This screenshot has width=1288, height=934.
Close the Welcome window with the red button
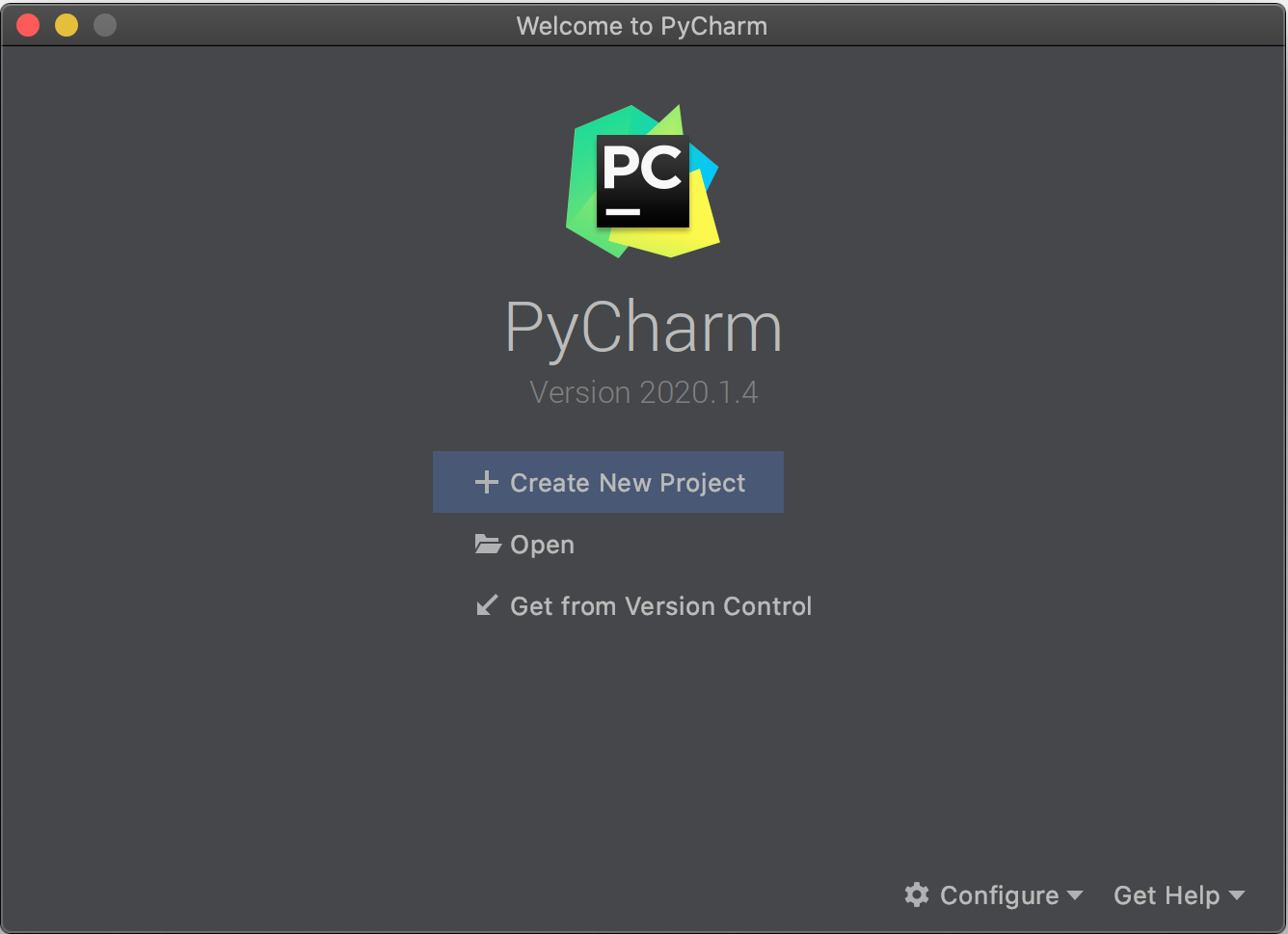click(28, 25)
